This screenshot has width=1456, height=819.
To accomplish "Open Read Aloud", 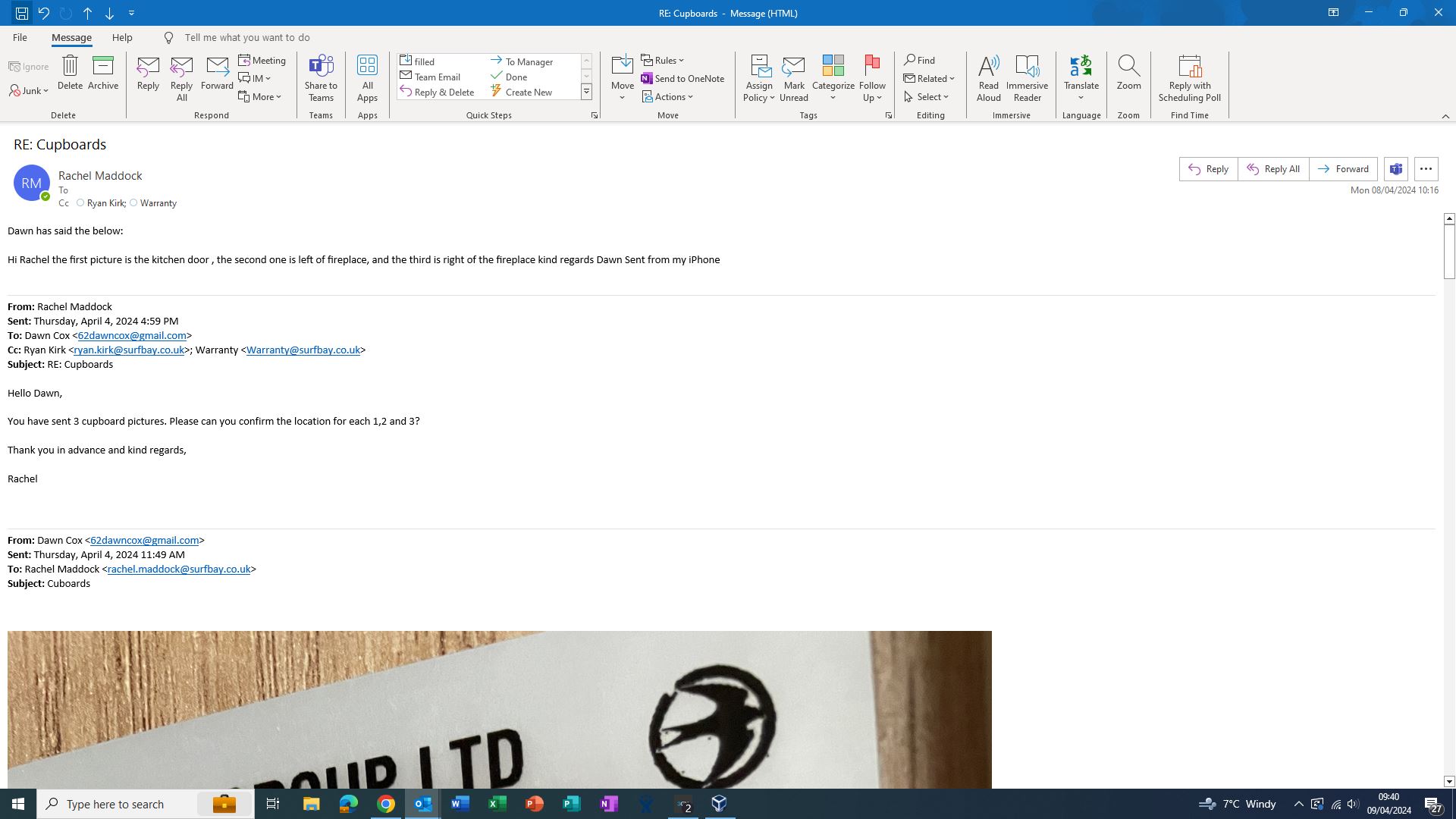I will pyautogui.click(x=988, y=67).
